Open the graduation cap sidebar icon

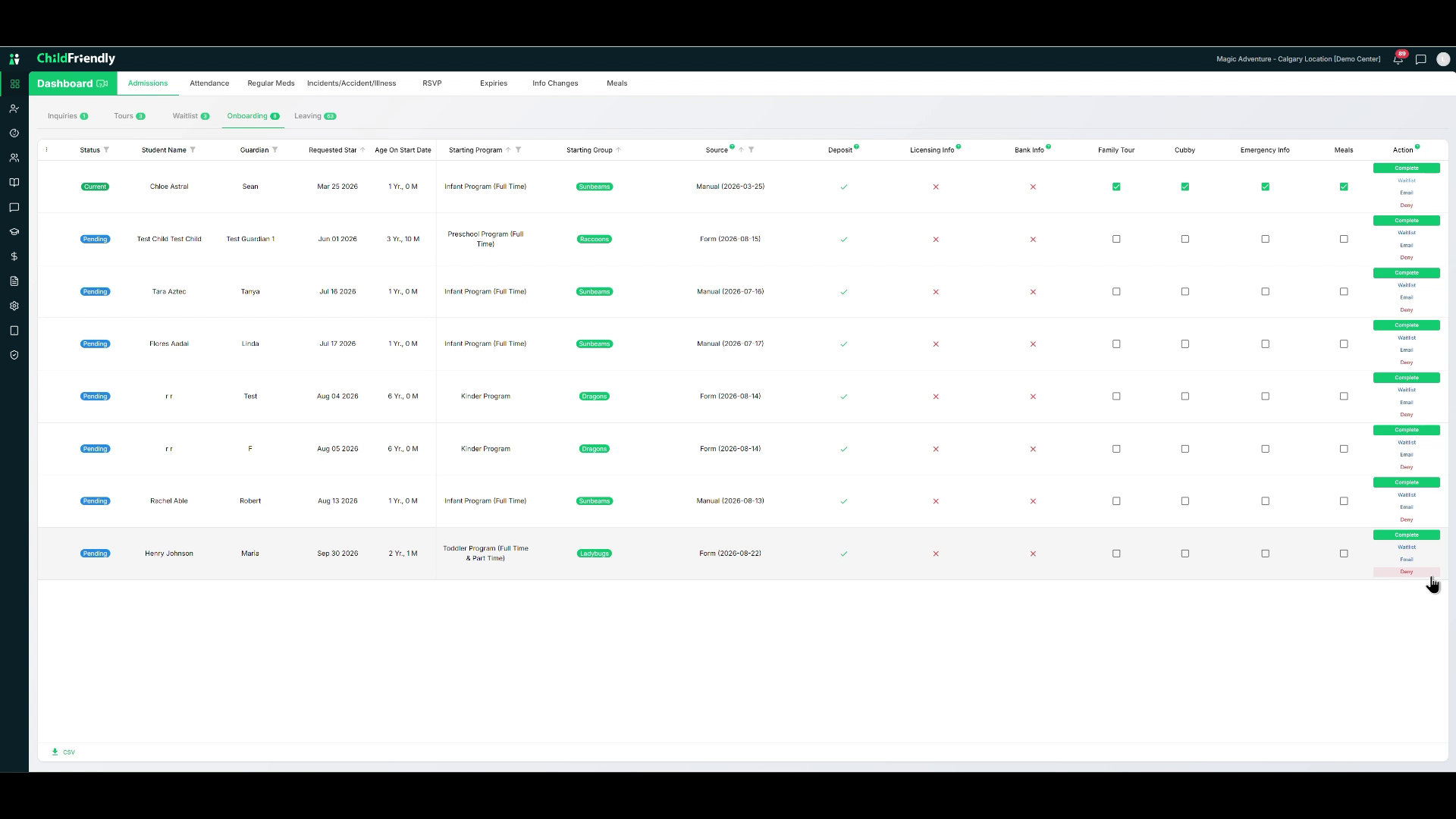14,232
